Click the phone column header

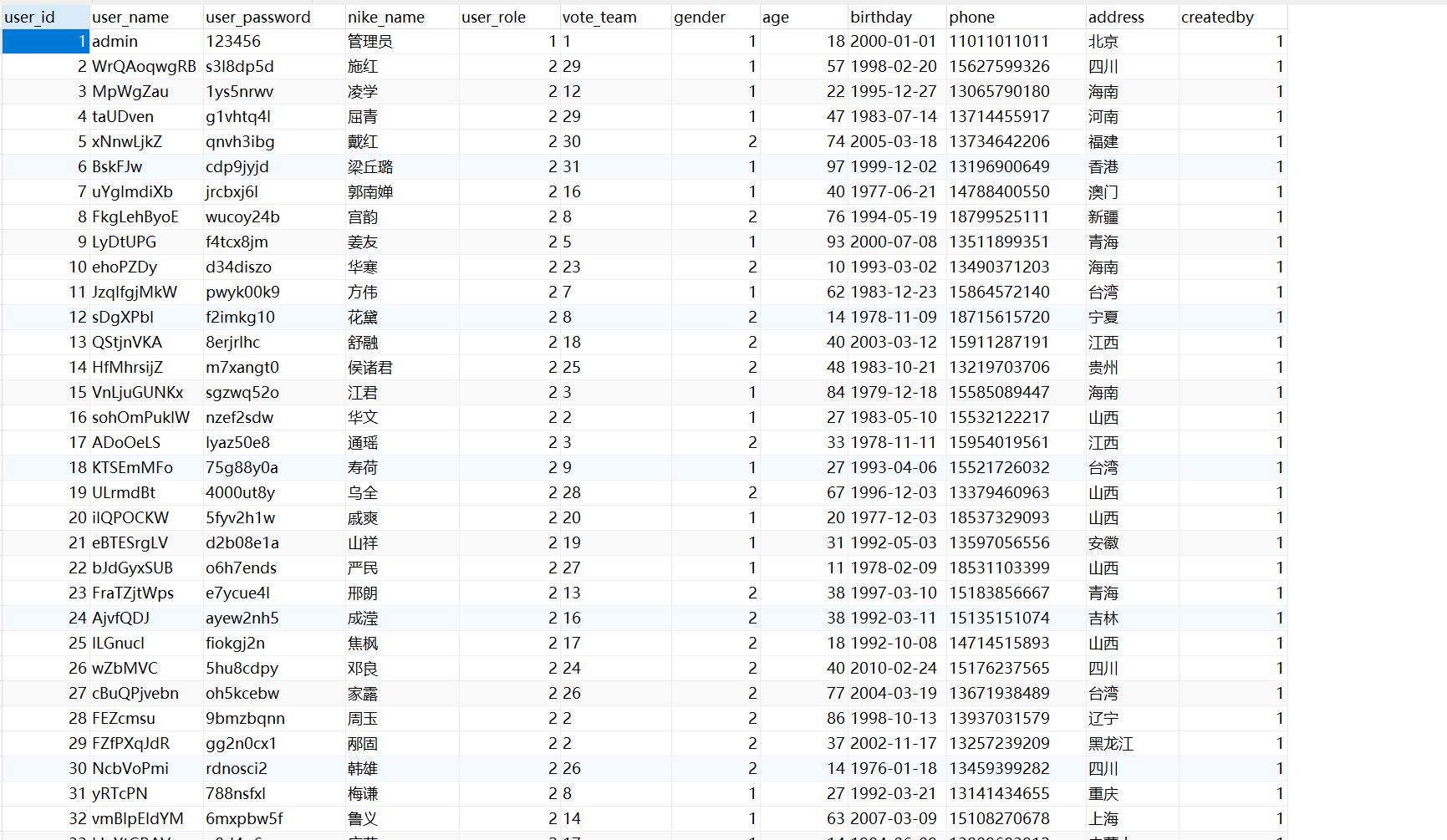[x=1016, y=17]
